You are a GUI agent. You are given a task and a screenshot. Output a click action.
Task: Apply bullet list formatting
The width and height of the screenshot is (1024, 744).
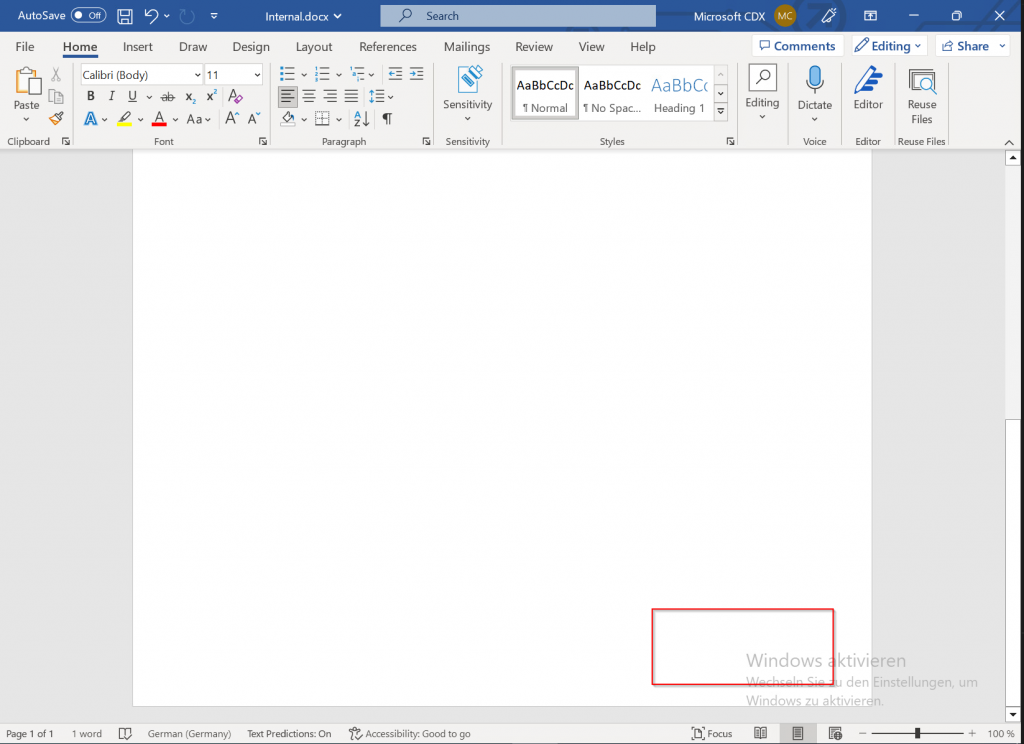pyautogui.click(x=287, y=74)
